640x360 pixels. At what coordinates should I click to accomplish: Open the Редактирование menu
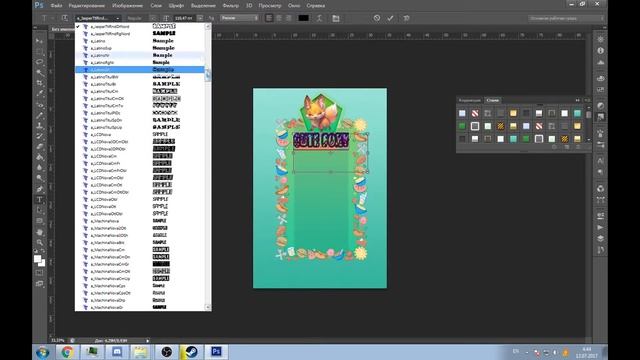click(87, 6)
